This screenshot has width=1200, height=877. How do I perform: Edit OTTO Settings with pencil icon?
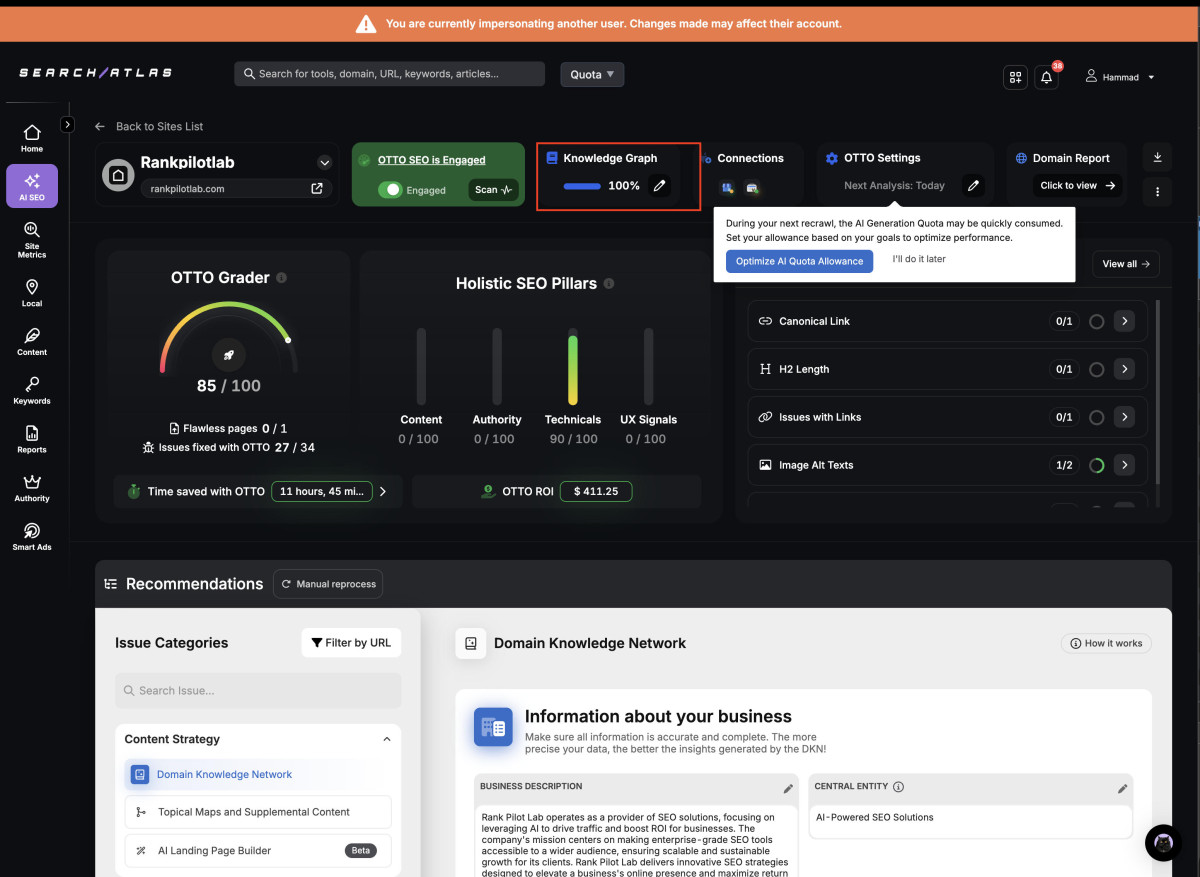(x=973, y=186)
